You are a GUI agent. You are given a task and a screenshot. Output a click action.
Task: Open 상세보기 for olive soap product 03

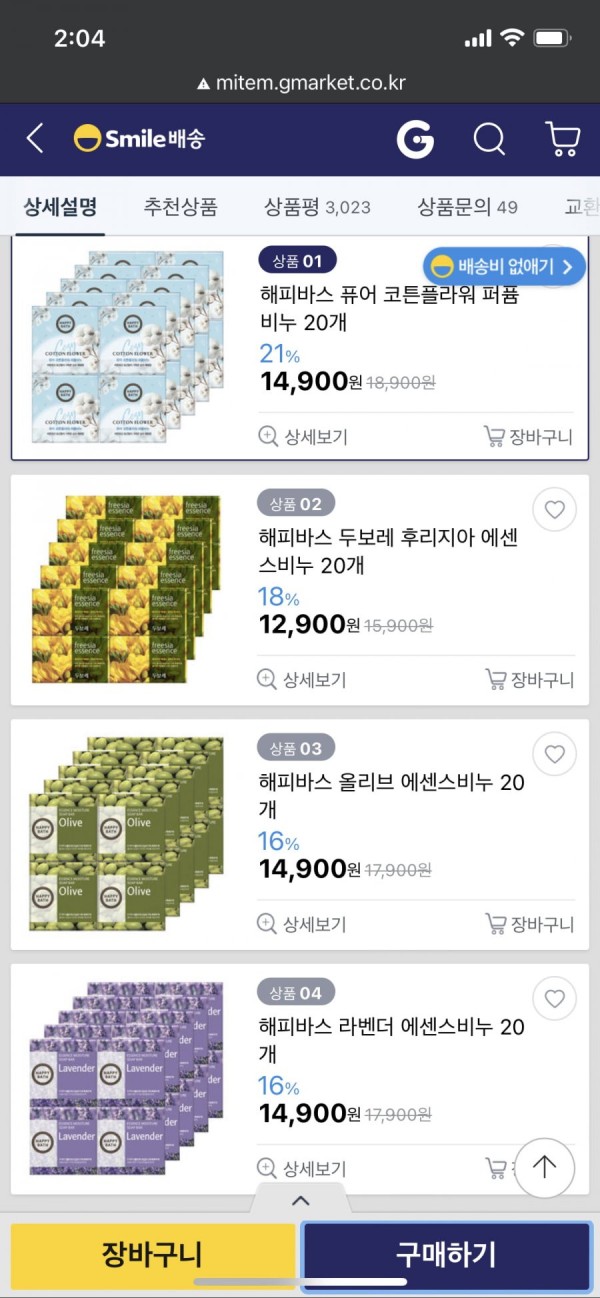coord(302,924)
